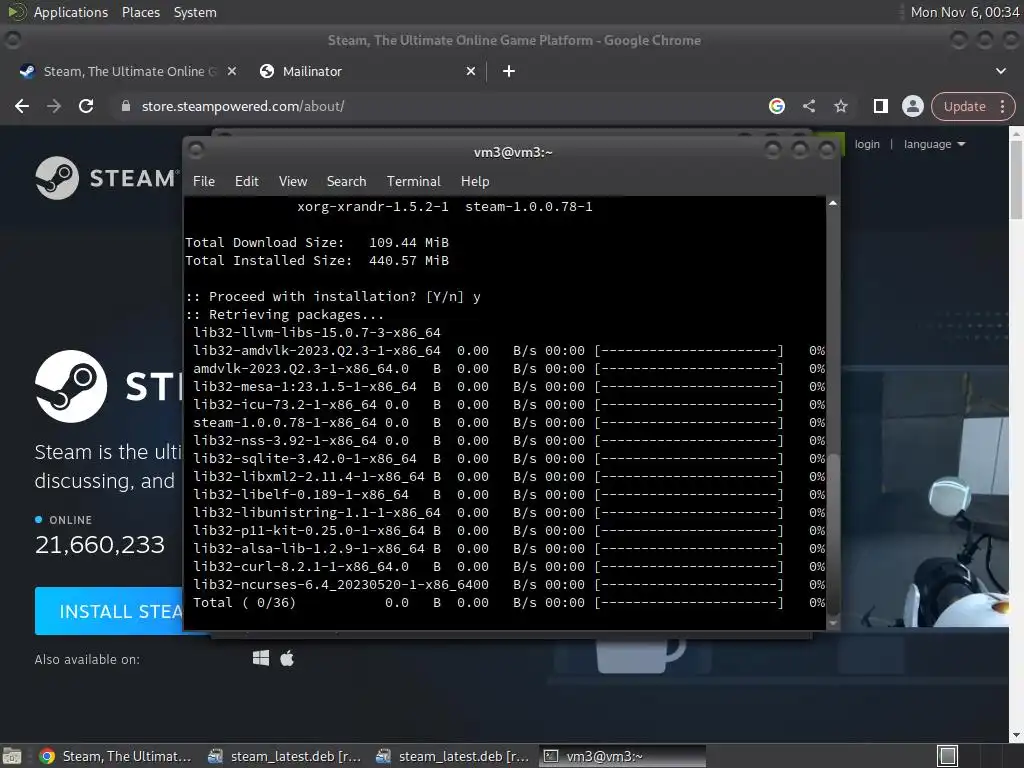Close the Mailinator tab
This screenshot has width=1024, height=768.
pyautogui.click(x=471, y=71)
